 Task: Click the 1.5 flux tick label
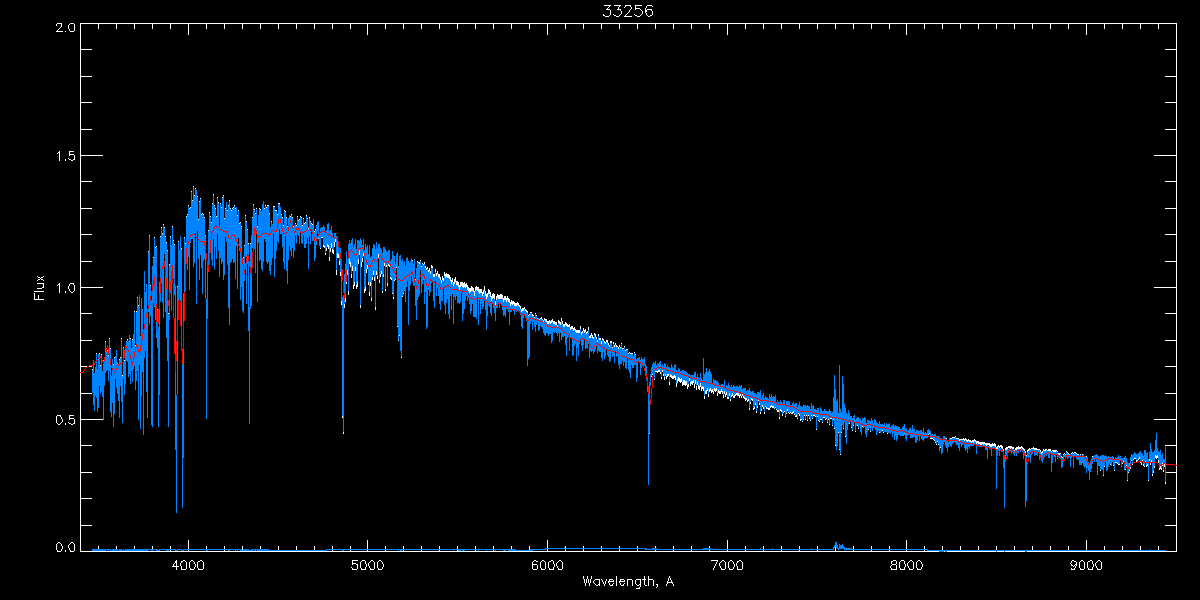coord(66,157)
